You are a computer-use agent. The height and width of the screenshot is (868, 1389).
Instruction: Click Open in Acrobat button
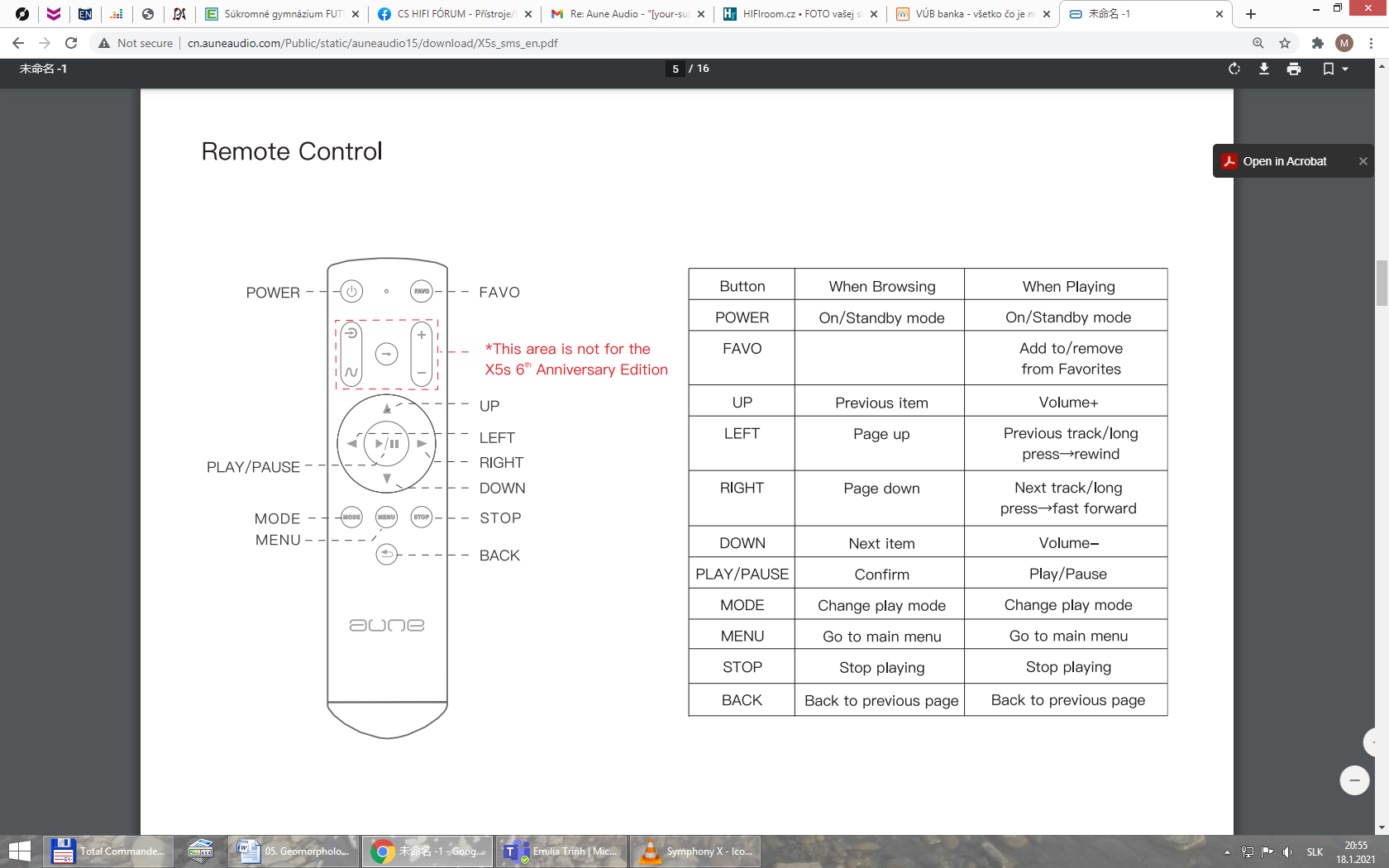point(1284,161)
